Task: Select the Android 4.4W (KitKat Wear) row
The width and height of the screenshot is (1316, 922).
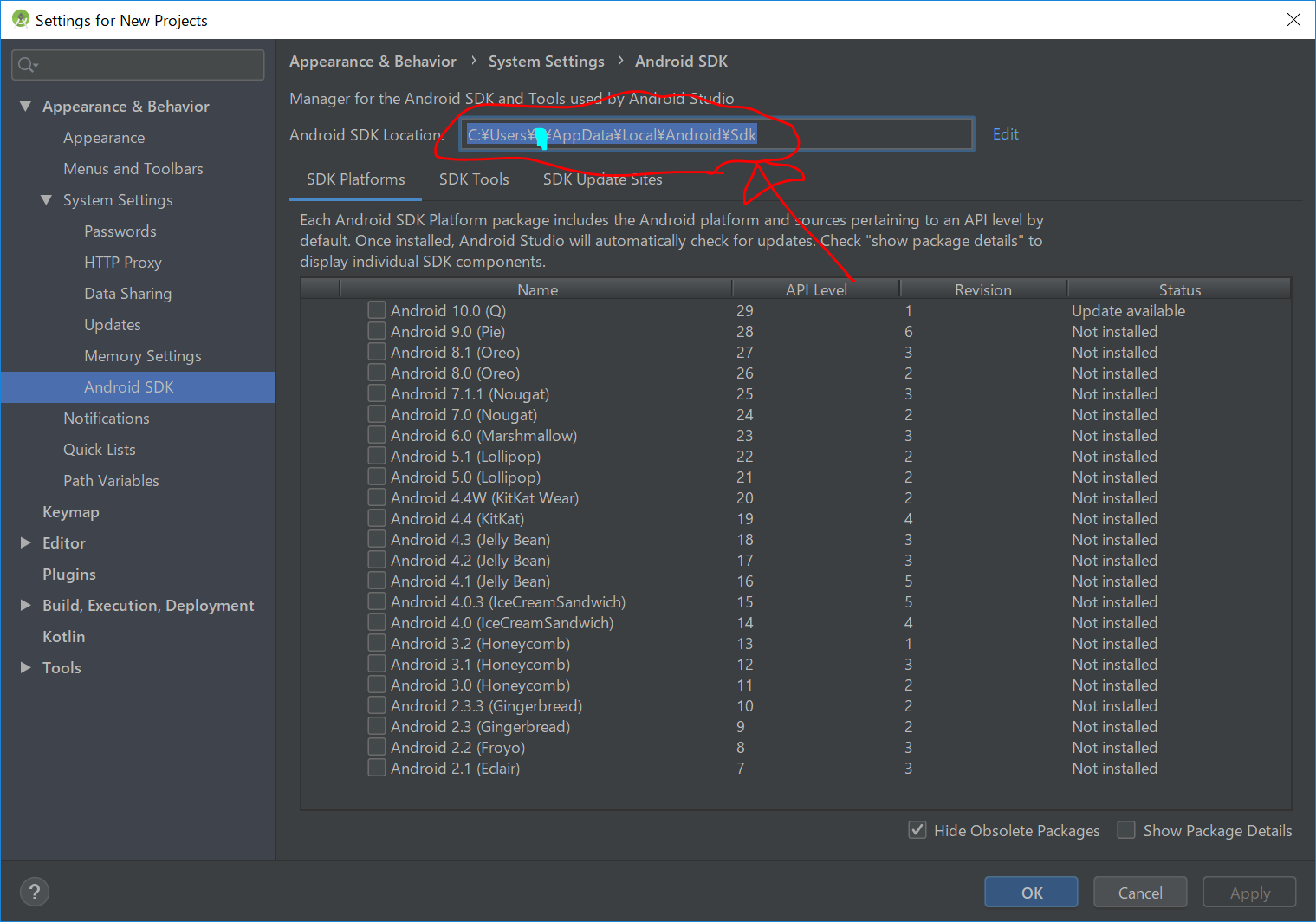Action: (484, 498)
